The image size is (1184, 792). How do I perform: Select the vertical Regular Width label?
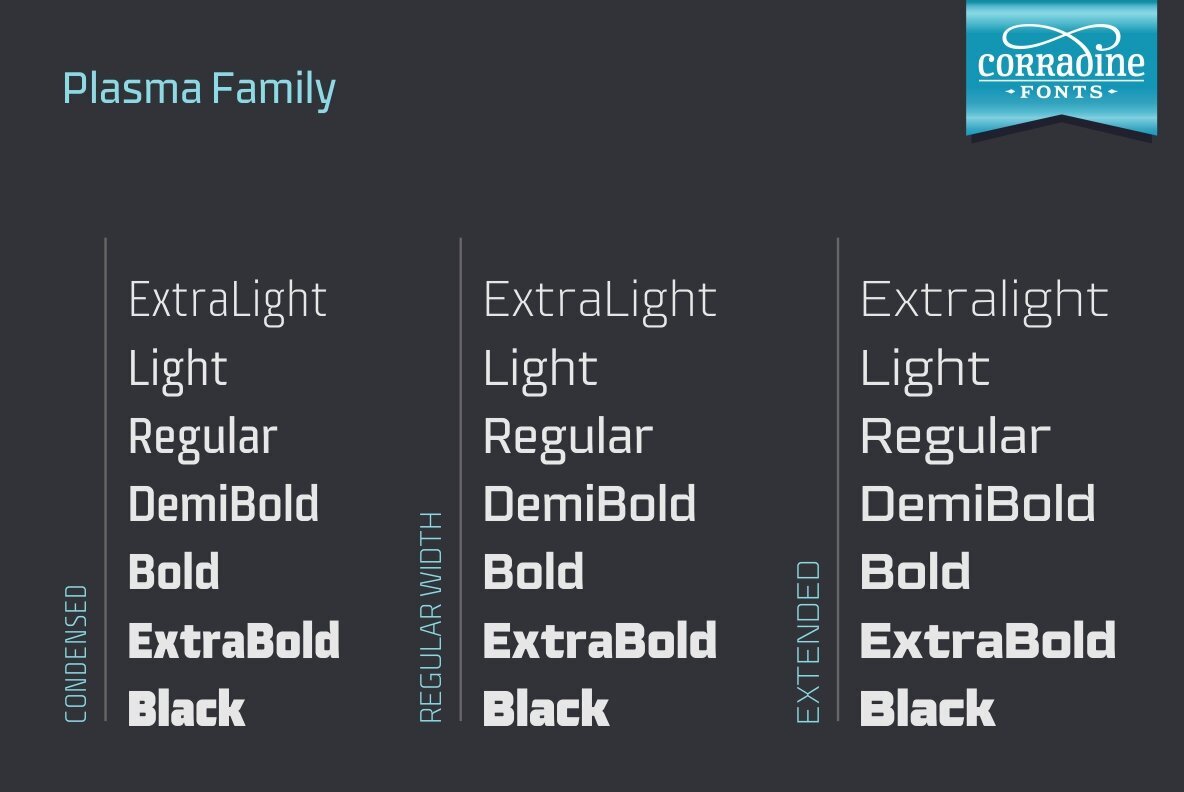pyautogui.click(x=431, y=617)
